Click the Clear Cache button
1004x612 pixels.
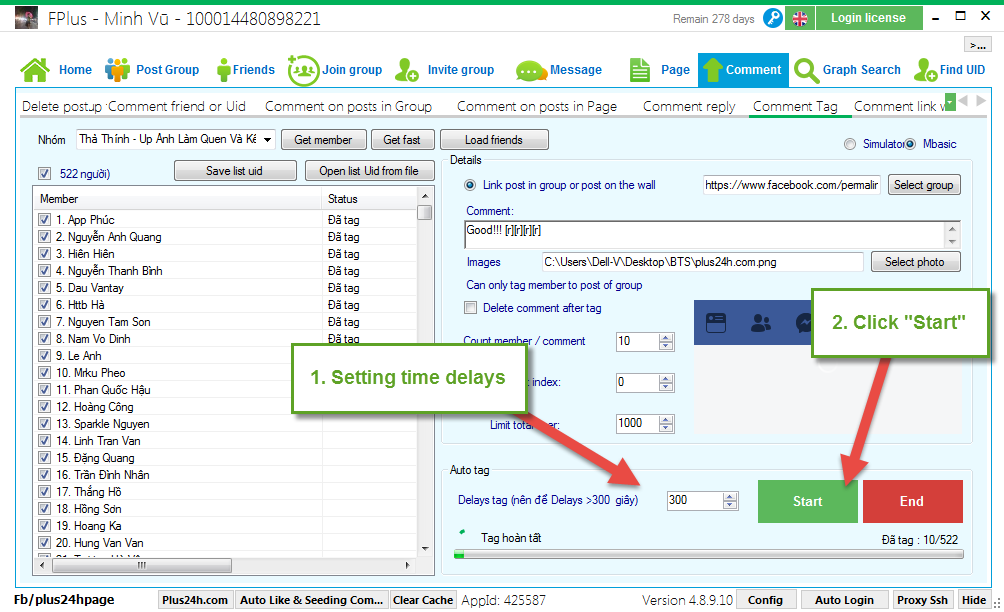pyautogui.click(x=423, y=600)
